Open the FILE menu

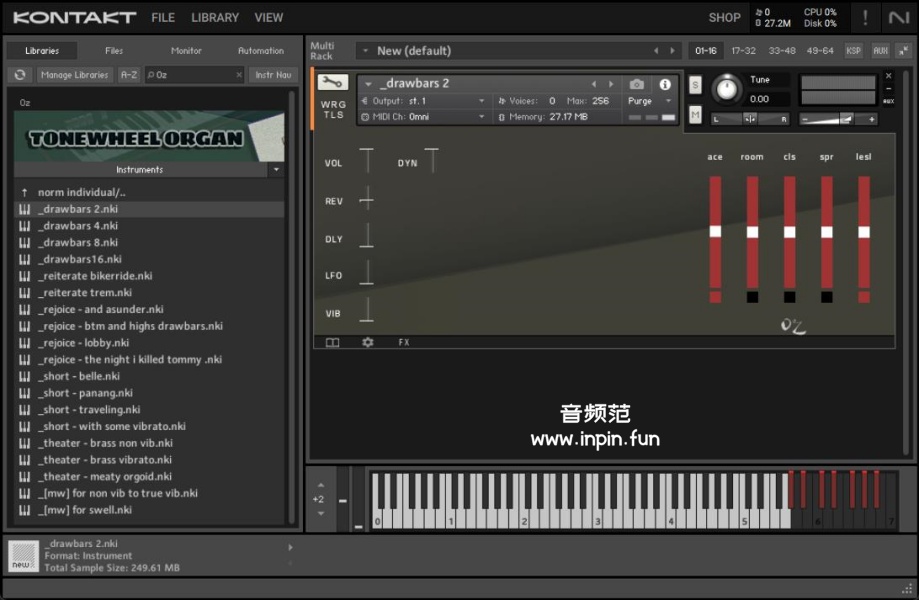tap(163, 18)
